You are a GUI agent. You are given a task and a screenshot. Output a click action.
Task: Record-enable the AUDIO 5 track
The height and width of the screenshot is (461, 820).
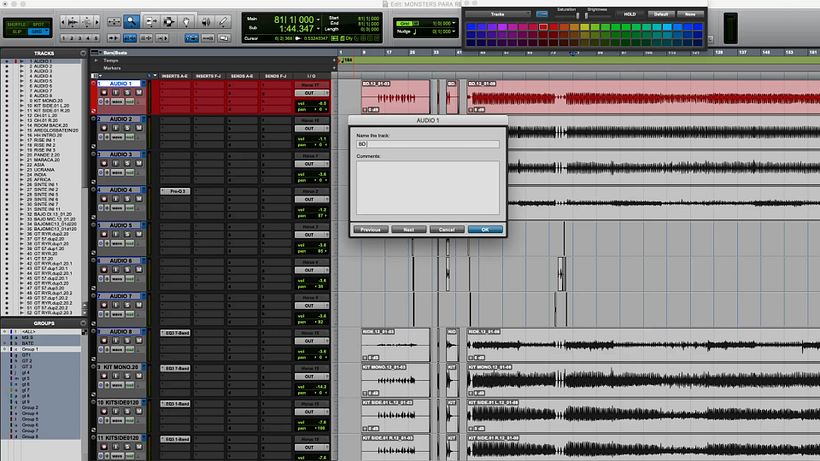[x=104, y=235]
